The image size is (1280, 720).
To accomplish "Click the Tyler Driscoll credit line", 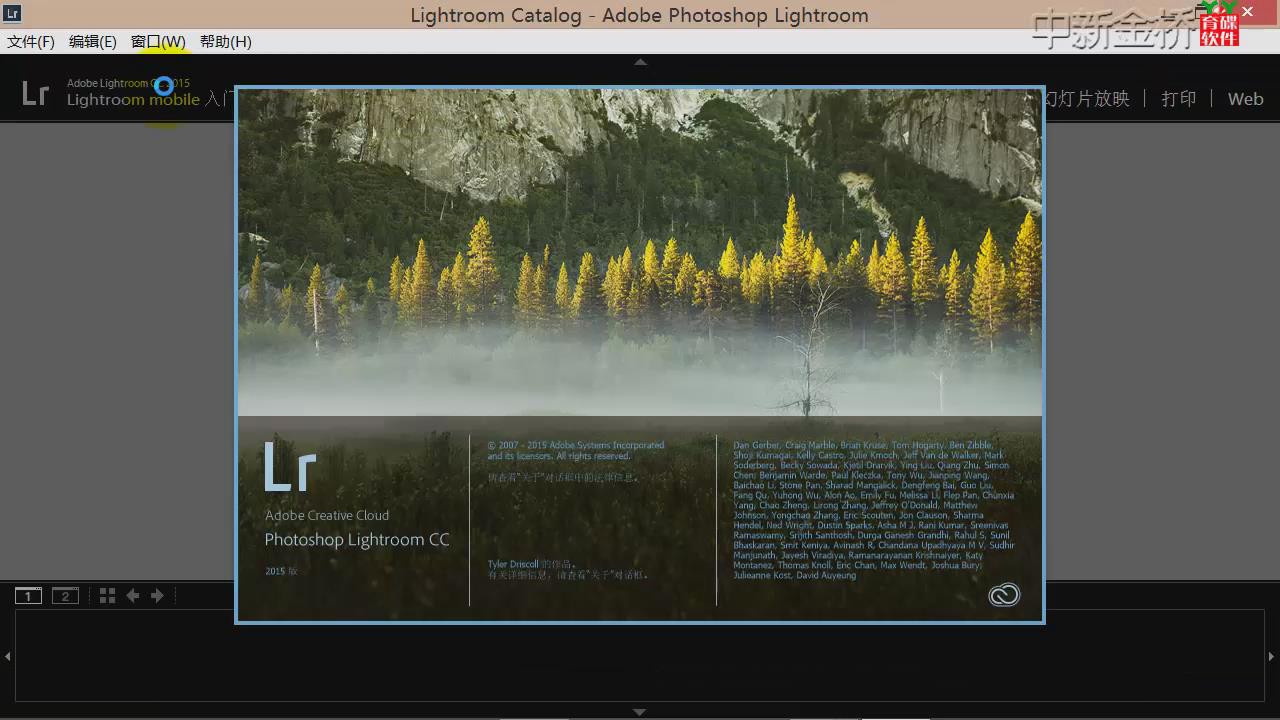I will 532,564.
